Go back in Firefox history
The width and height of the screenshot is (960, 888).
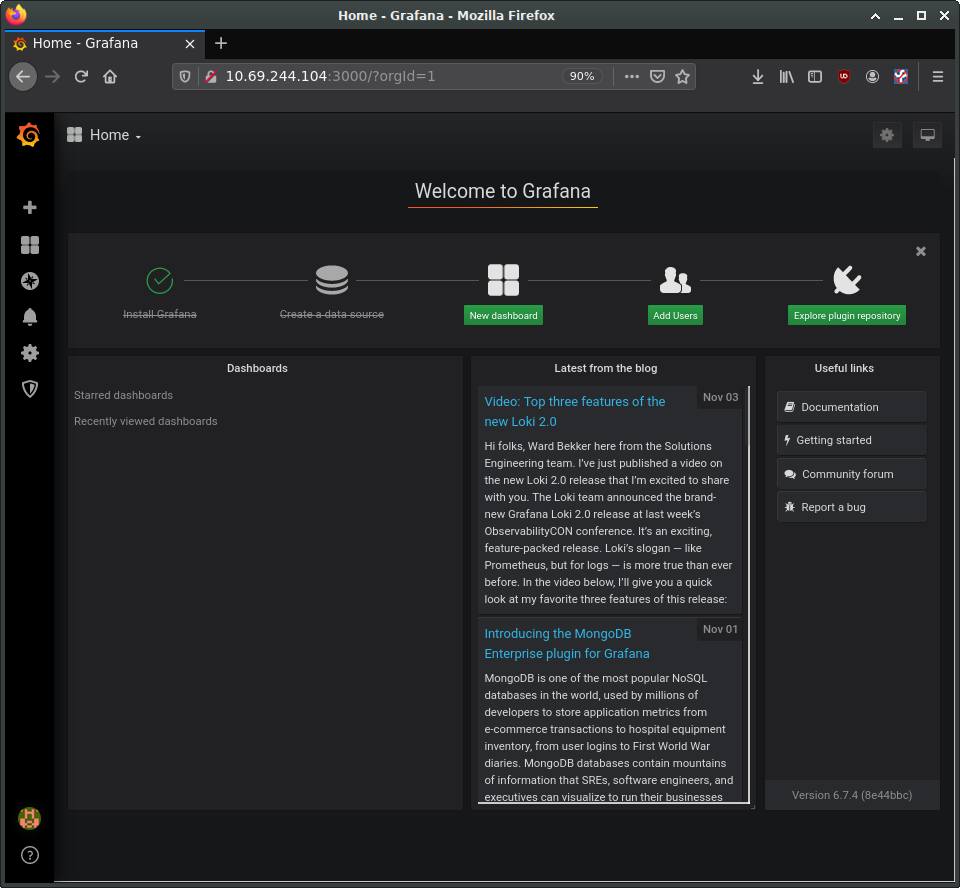[x=23, y=77]
